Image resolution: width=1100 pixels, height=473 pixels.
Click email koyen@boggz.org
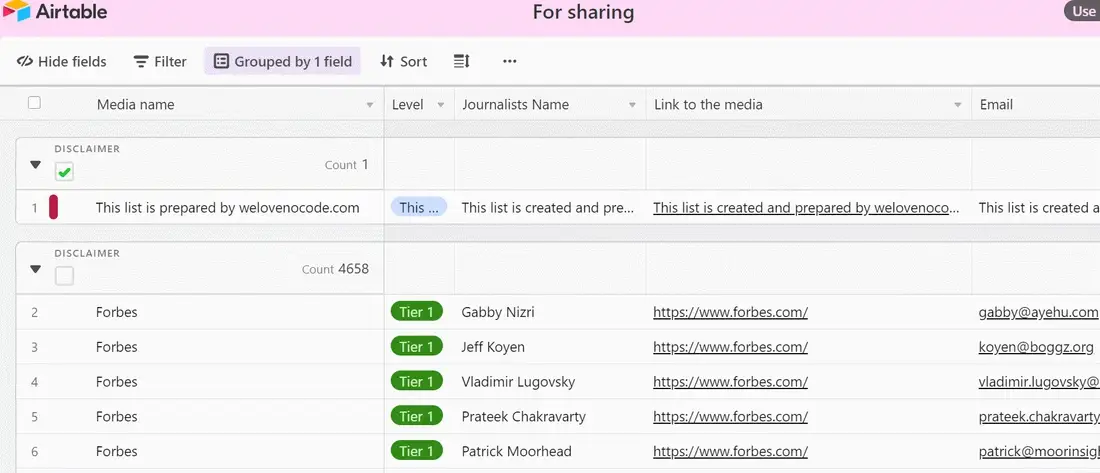[x=1036, y=347]
